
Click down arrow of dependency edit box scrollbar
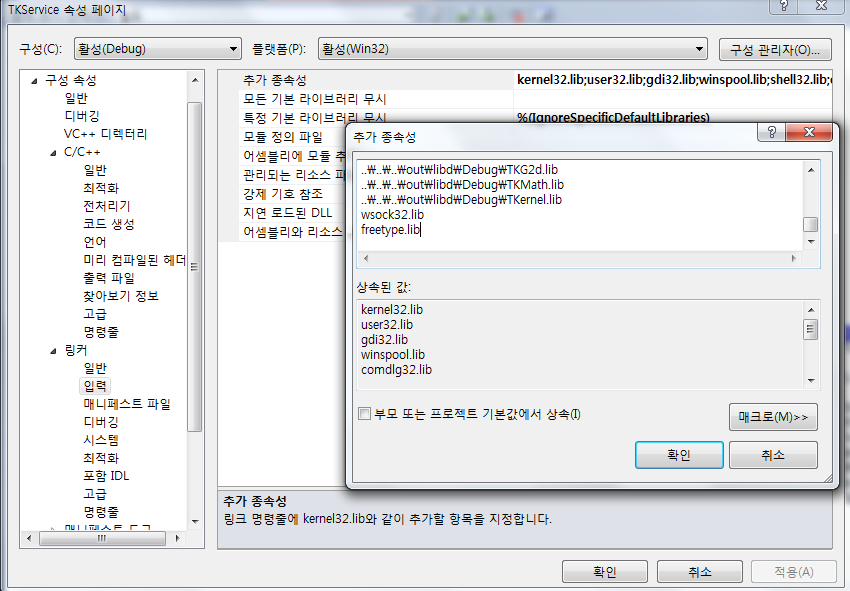[811, 242]
